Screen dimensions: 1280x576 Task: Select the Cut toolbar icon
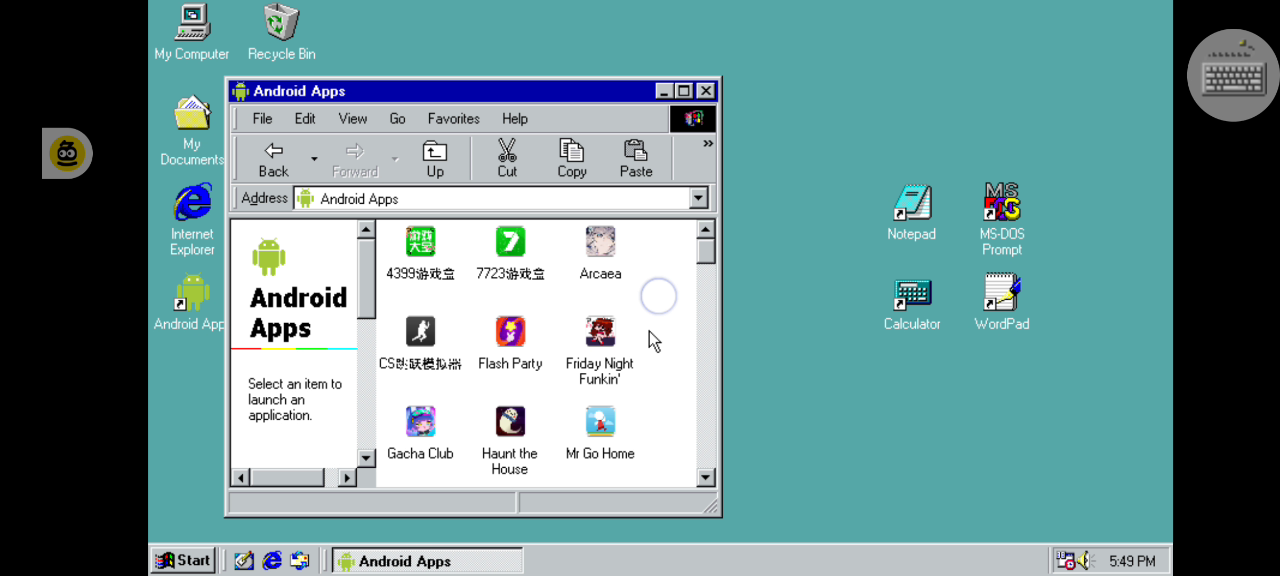[507, 157]
